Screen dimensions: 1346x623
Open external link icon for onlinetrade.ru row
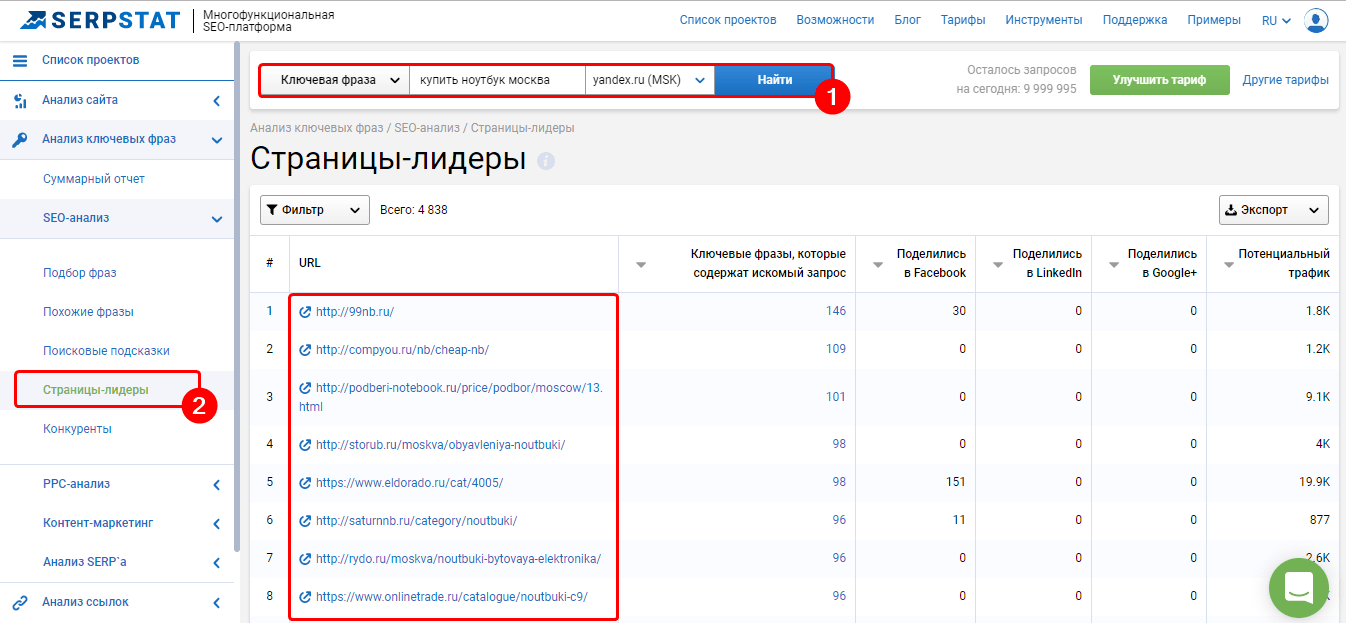pos(306,597)
